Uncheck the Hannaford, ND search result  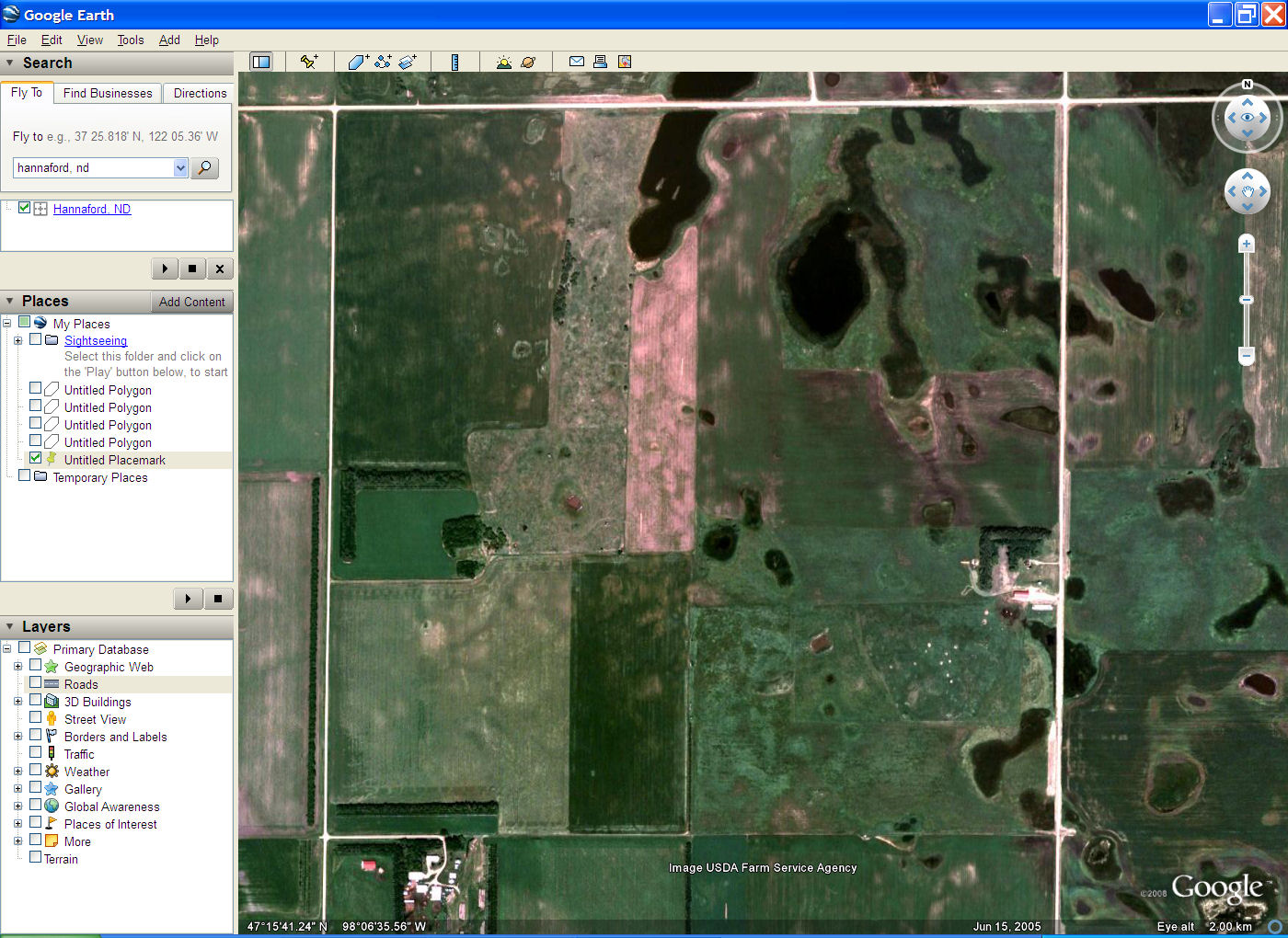click(24, 208)
